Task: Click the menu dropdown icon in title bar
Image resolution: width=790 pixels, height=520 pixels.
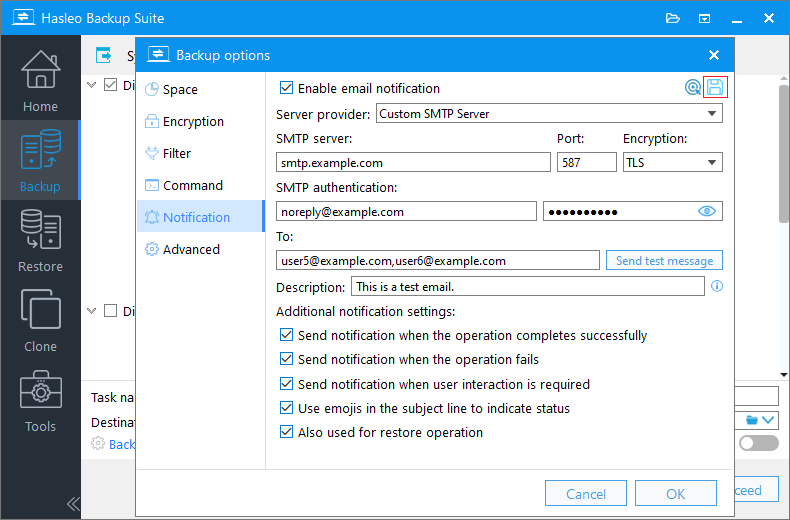Action: 704,19
